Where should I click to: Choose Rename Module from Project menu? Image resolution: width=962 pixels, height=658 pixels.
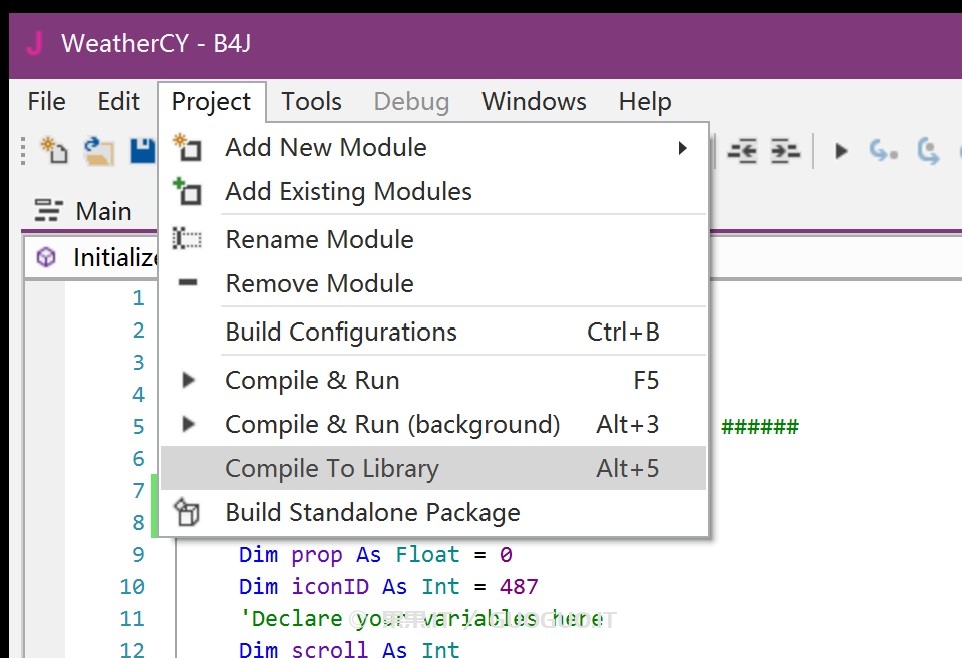[x=319, y=240]
